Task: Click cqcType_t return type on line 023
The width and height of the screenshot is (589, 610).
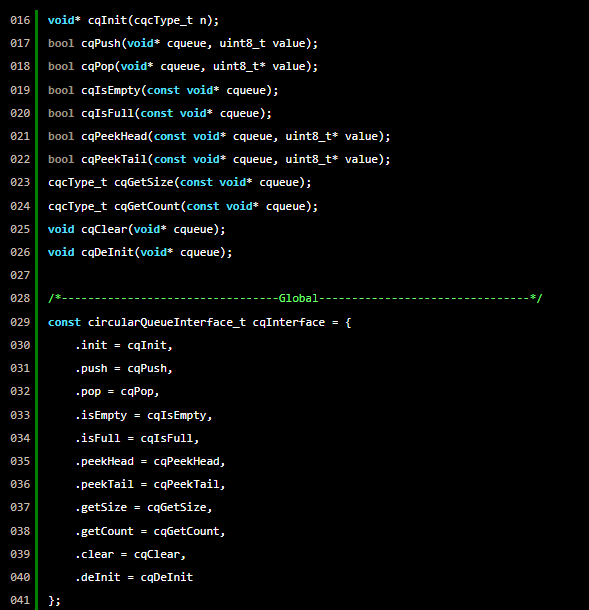Action: [77, 182]
